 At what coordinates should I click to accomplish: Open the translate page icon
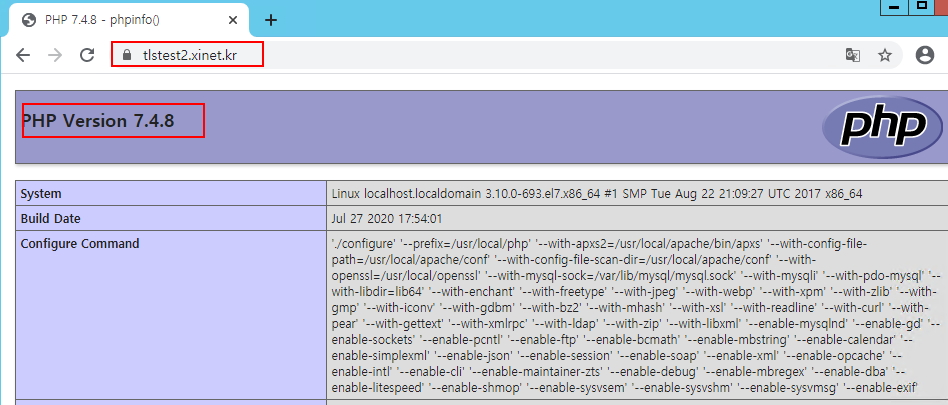(x=852, y=55)
